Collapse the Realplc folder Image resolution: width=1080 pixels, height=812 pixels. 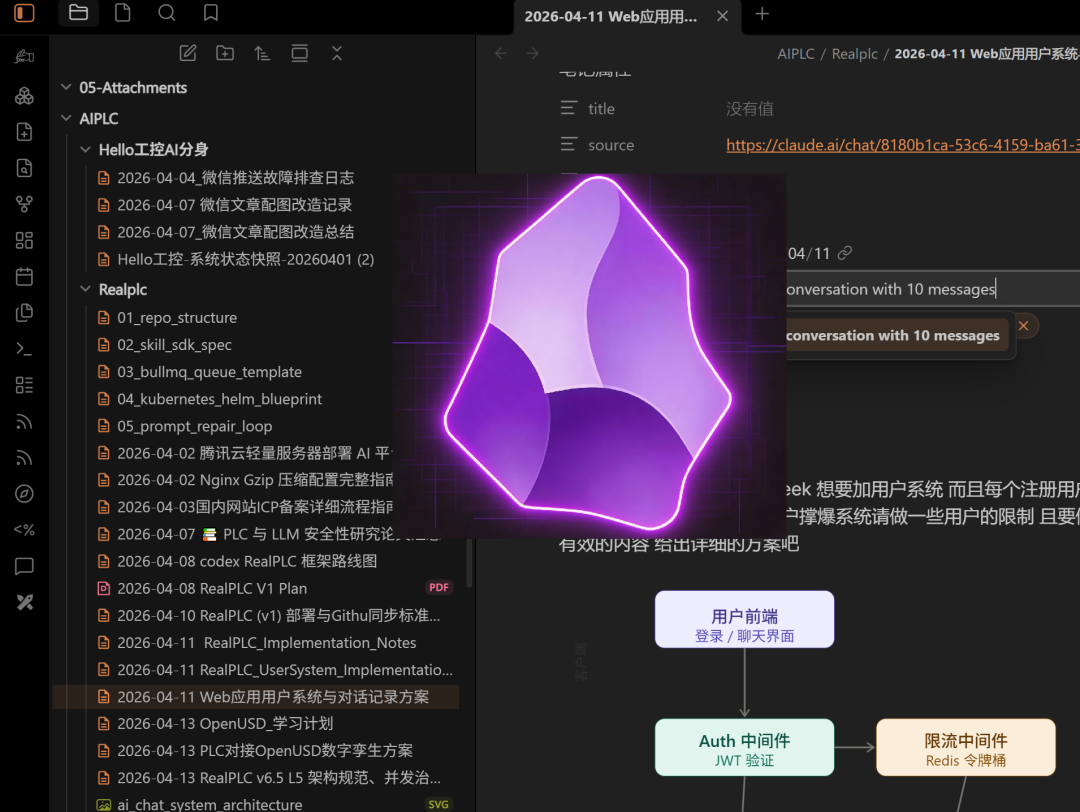pyautogui.click(x=85, y=289)
